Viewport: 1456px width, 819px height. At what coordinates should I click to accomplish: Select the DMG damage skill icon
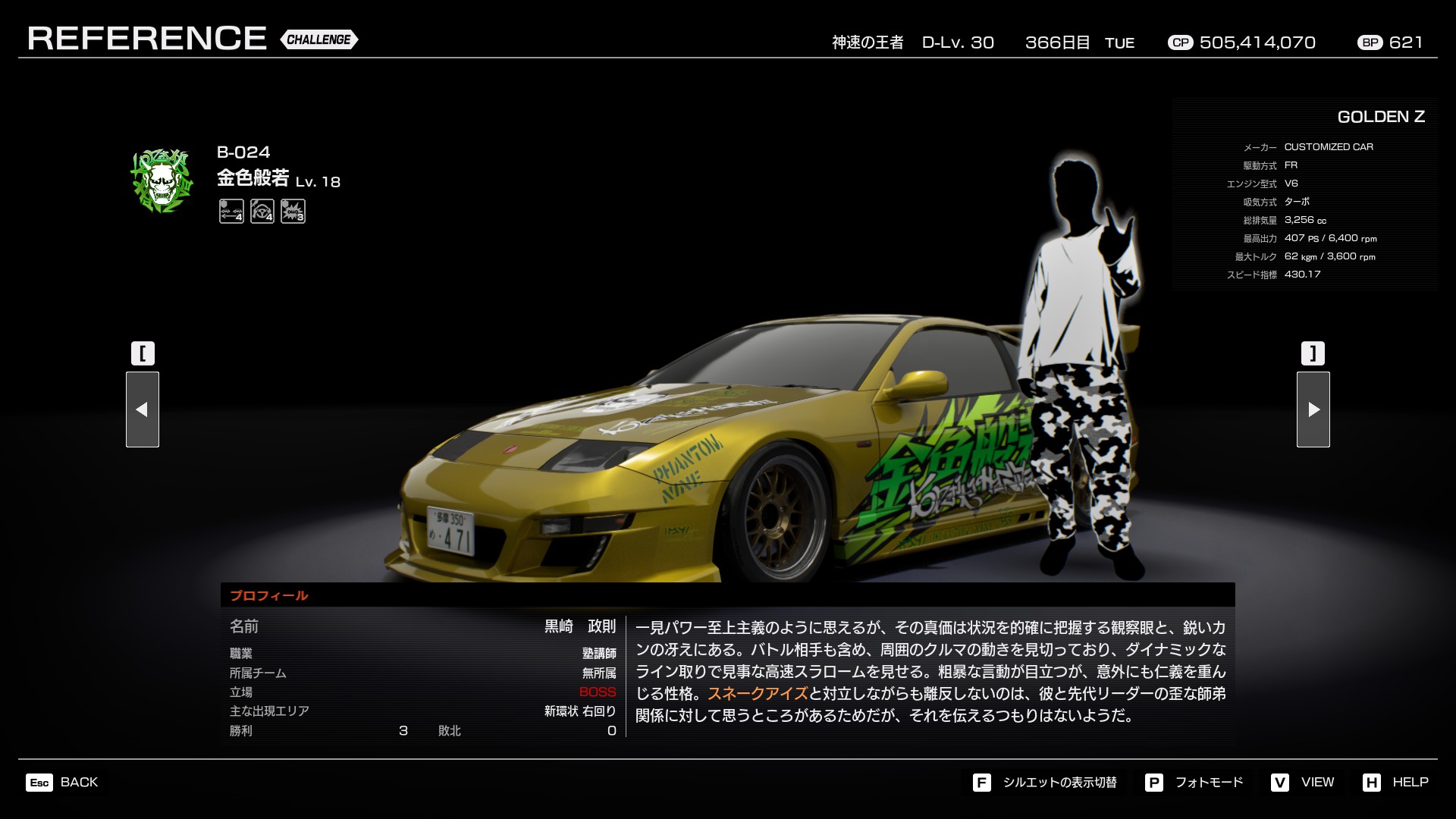coord(293,212)
